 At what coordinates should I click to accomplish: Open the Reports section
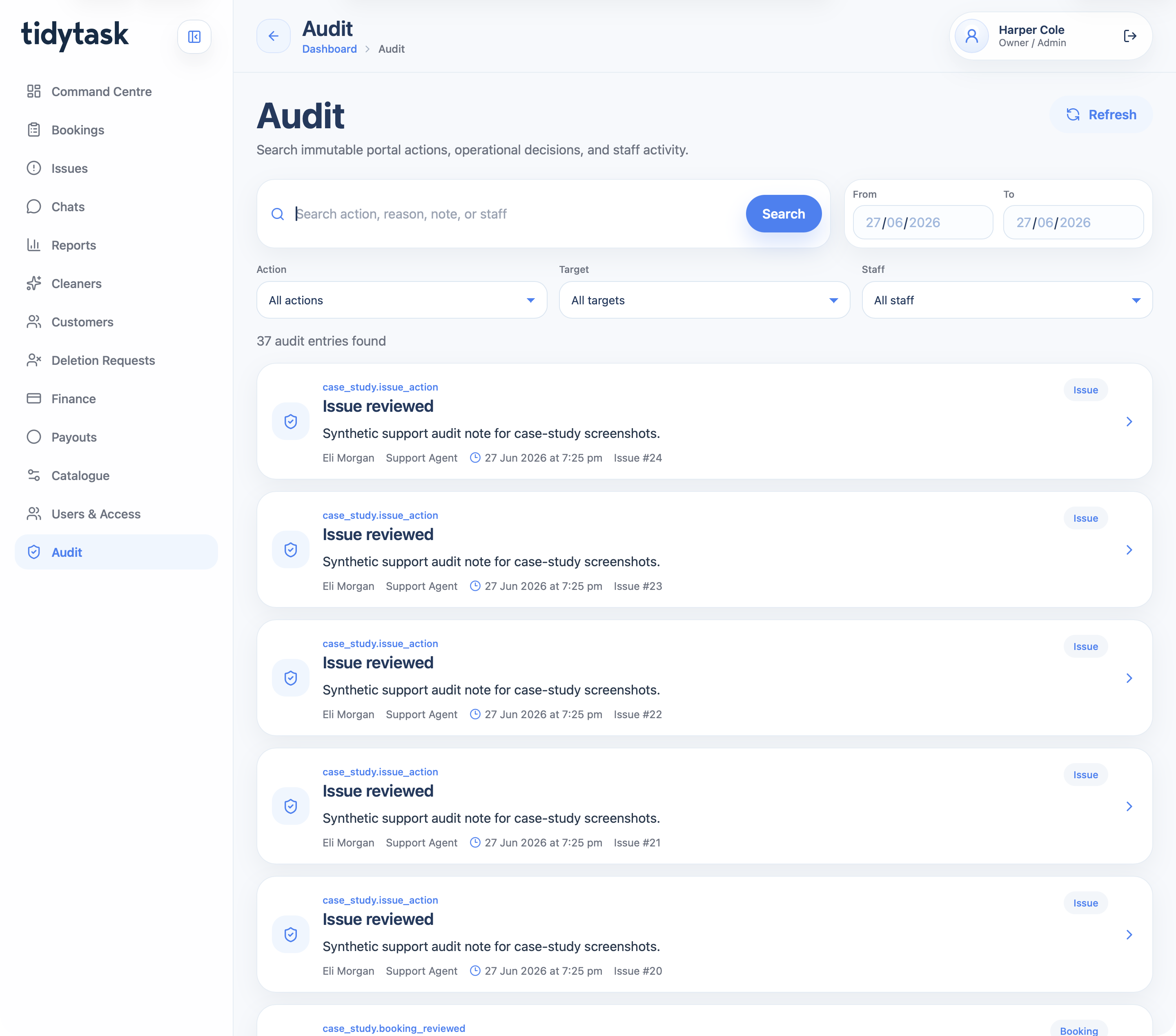[116, 245]
